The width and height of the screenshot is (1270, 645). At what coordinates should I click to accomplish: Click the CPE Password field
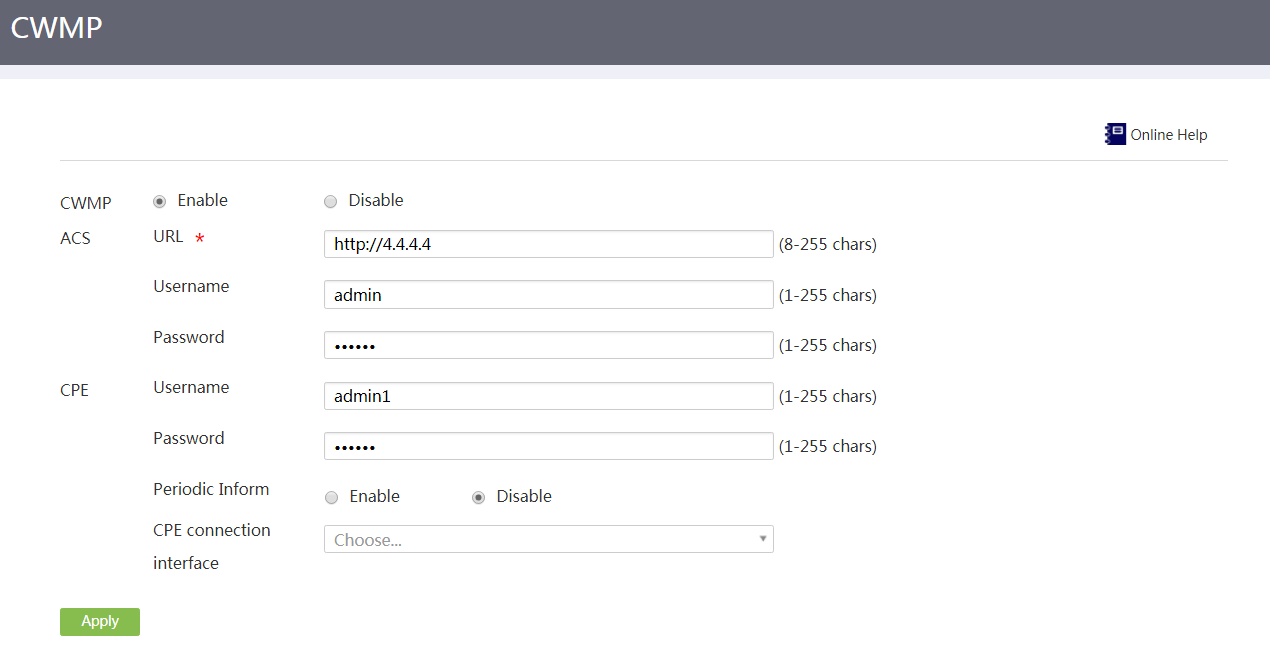point(548,446)
